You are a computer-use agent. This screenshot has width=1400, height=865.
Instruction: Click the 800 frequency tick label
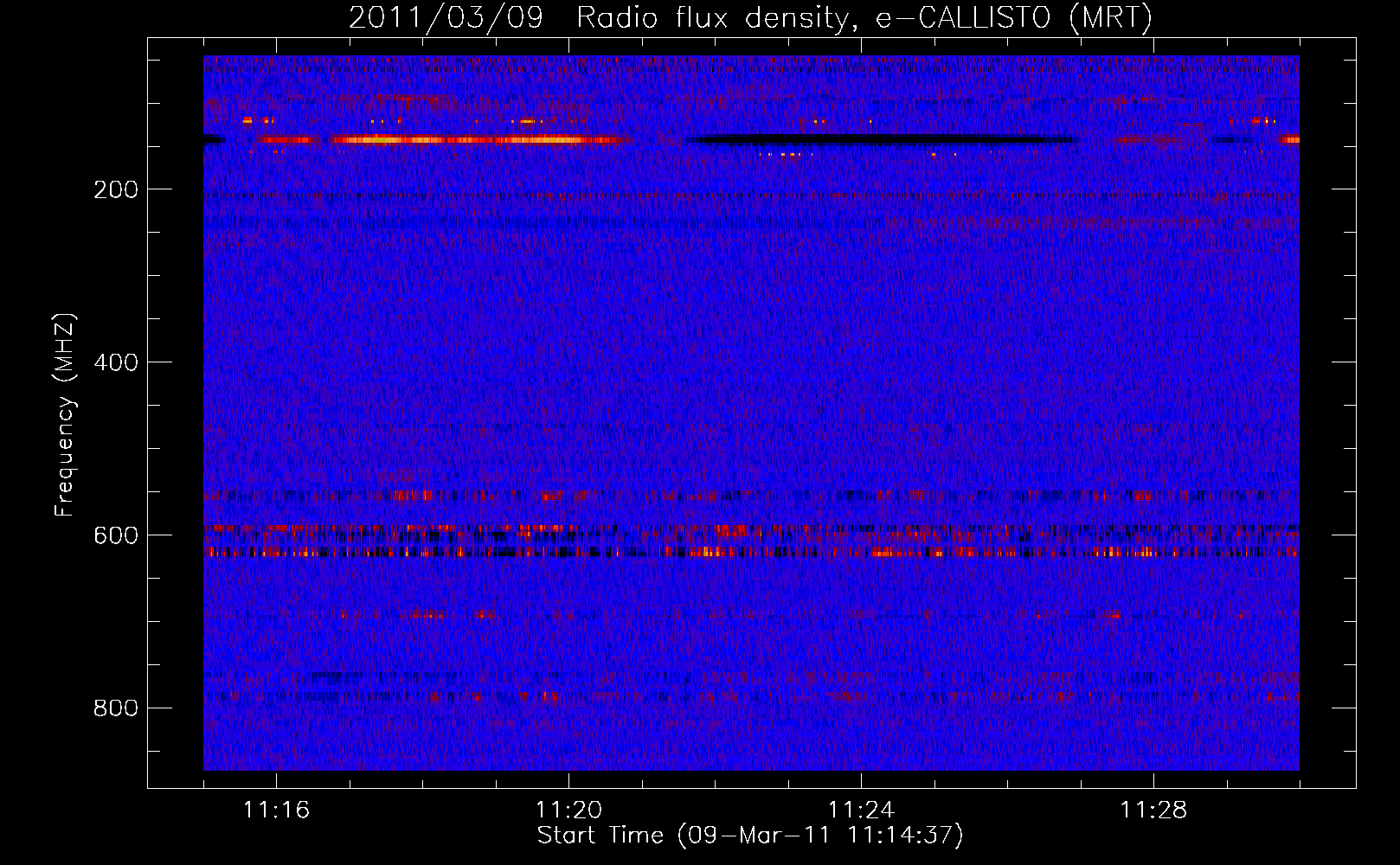pyautogui.click(x=116, y=708)
